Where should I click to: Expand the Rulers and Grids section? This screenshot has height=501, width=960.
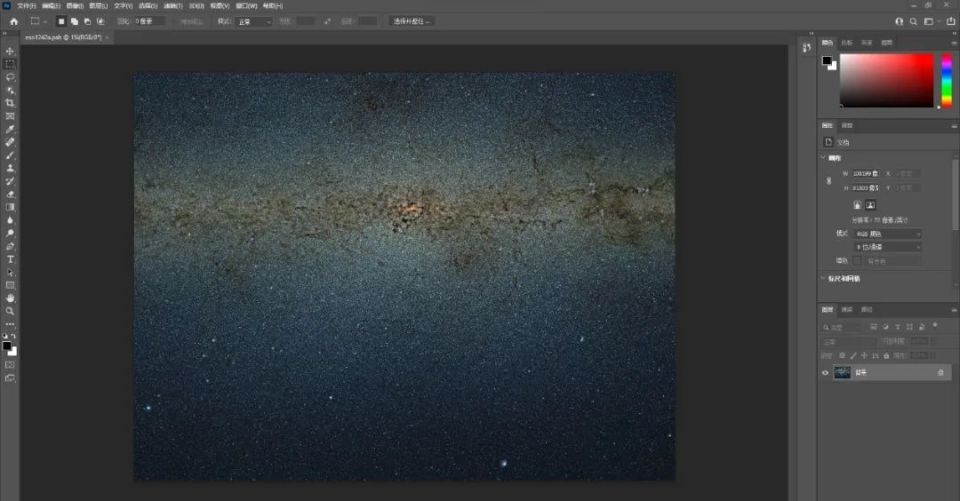(840, 279)
